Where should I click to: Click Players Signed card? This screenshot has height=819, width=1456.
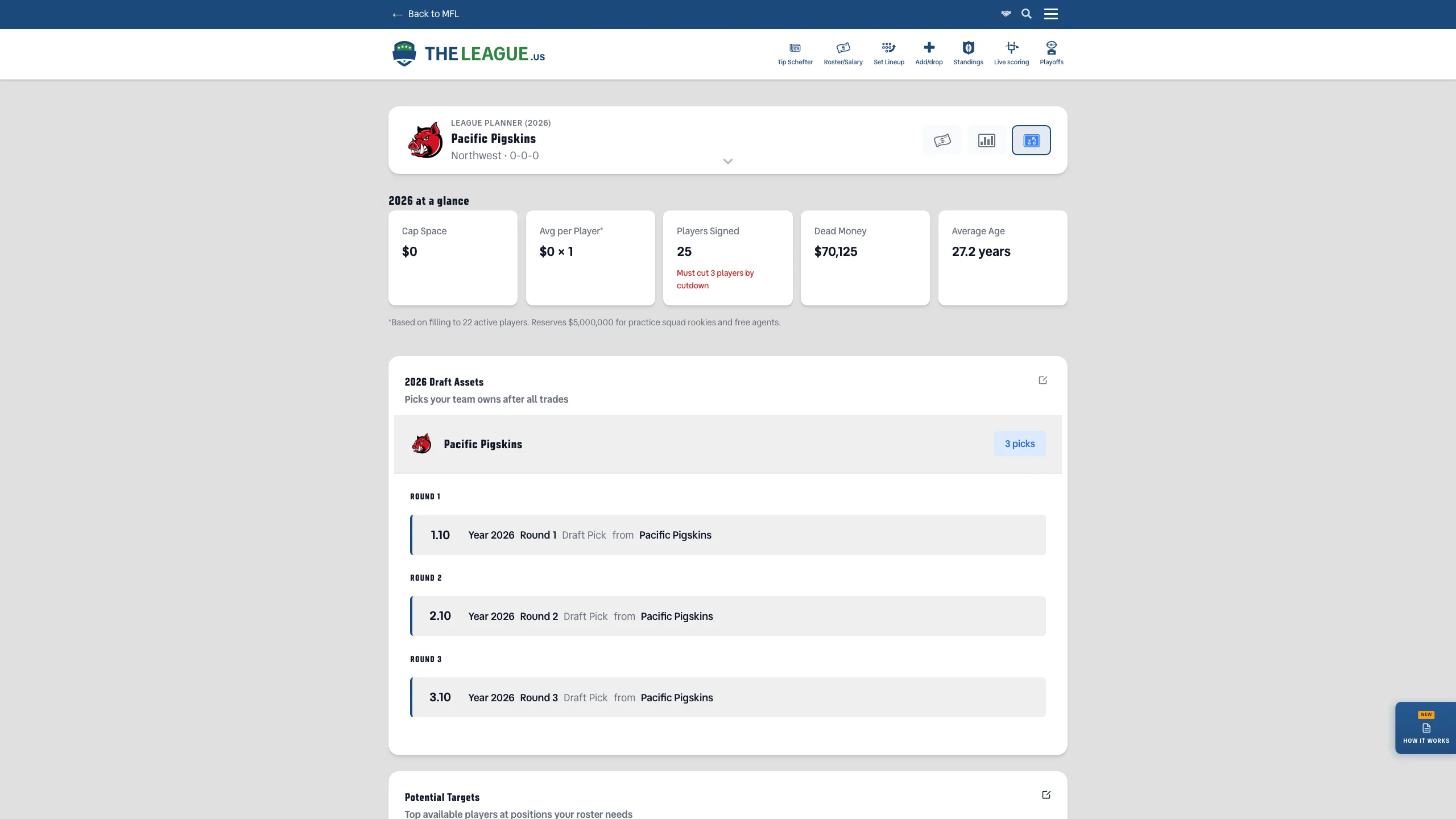(727, 258)
